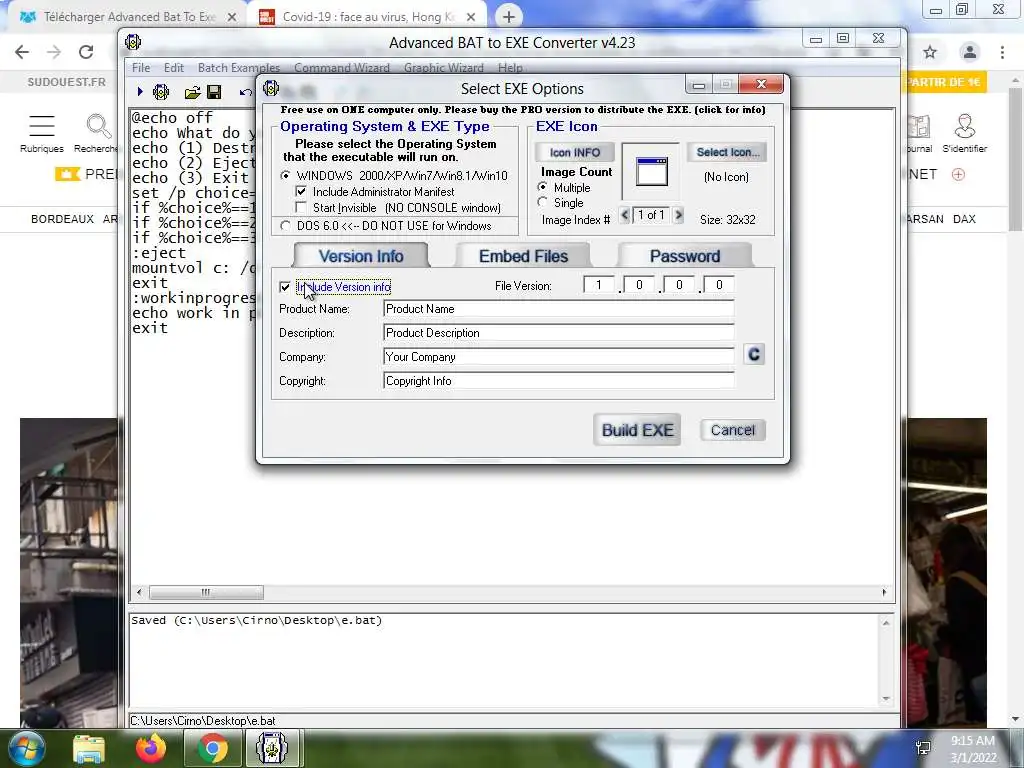Click the copyright 'C' button beside Company field
The width and height of the screenshot is (1024, 768).
click(754, 355)
